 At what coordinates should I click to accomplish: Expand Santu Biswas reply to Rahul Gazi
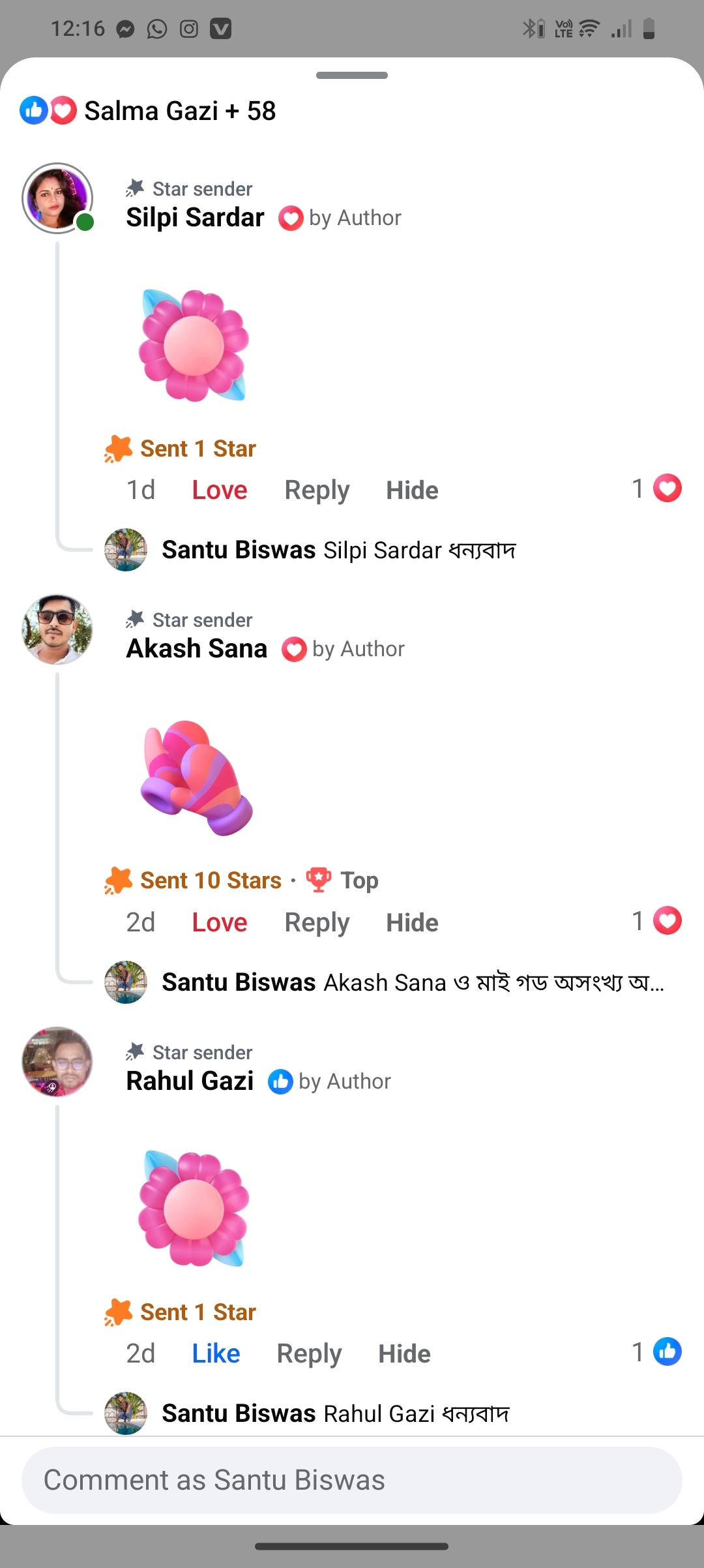(335, 1413)
